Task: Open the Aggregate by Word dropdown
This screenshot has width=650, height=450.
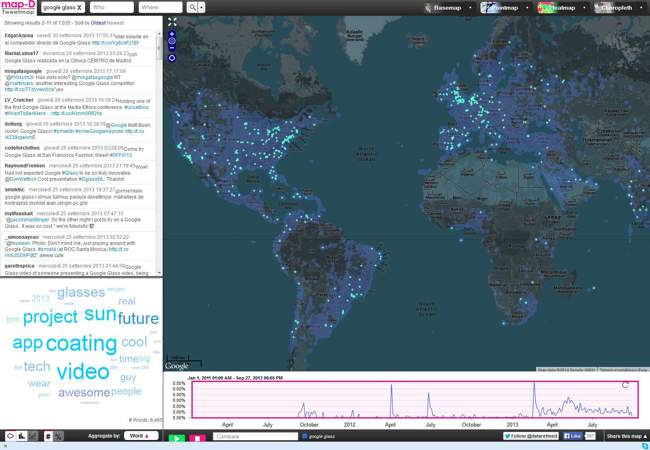Action: [x=141, y=436]
